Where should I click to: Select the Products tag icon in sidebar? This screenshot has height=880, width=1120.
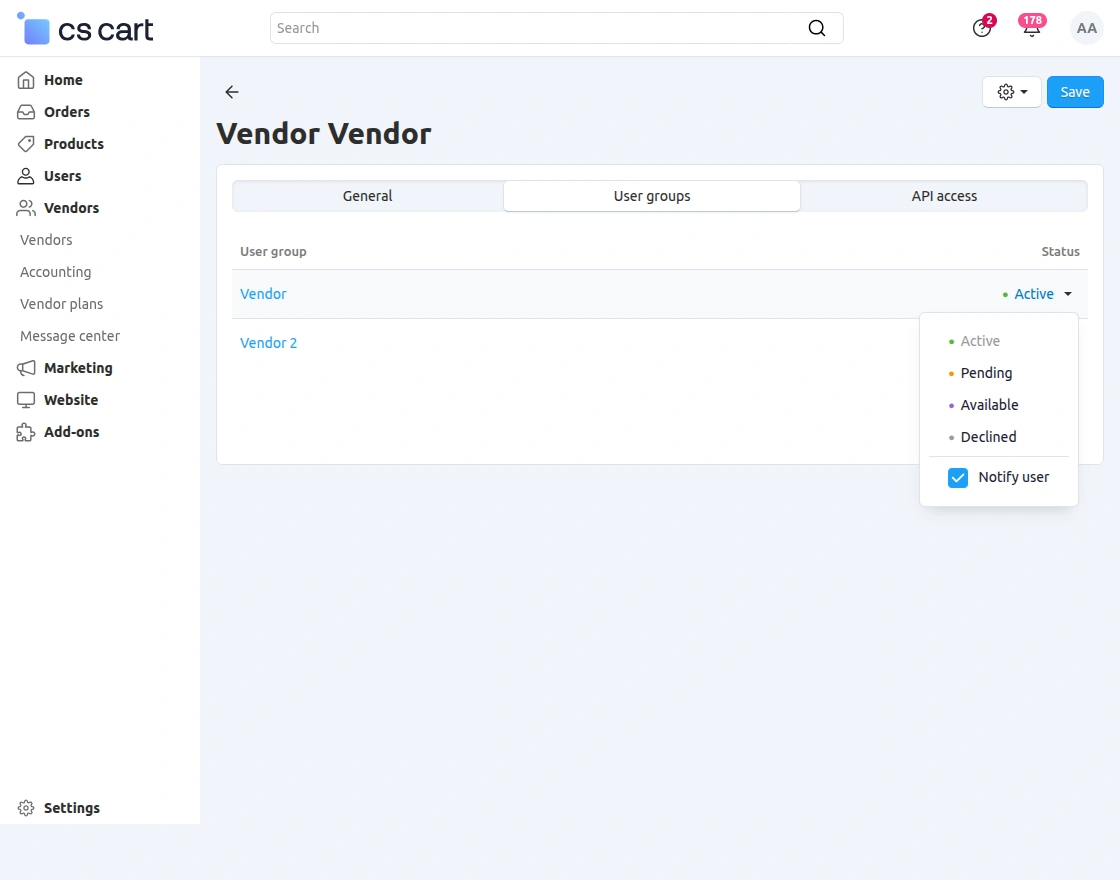click(x=26, y=144)
